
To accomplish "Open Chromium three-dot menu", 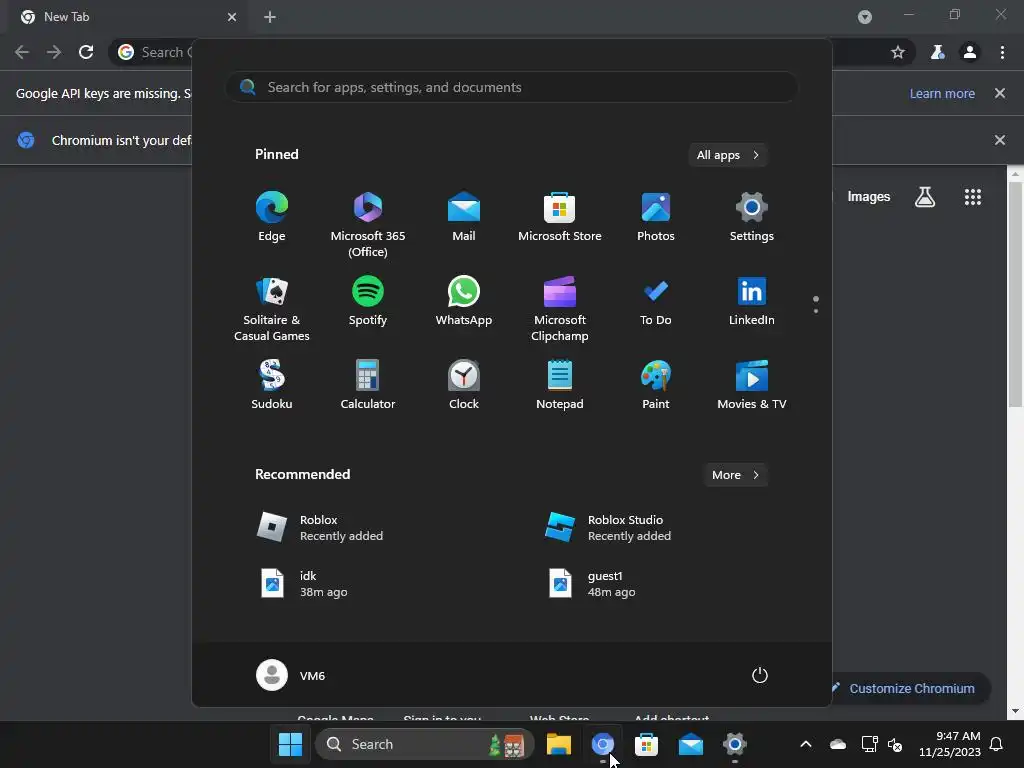I will (x=1002, y=52).
